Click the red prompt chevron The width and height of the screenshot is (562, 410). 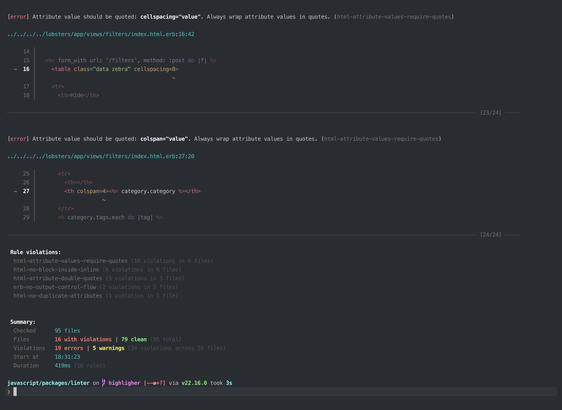[9, 392]
